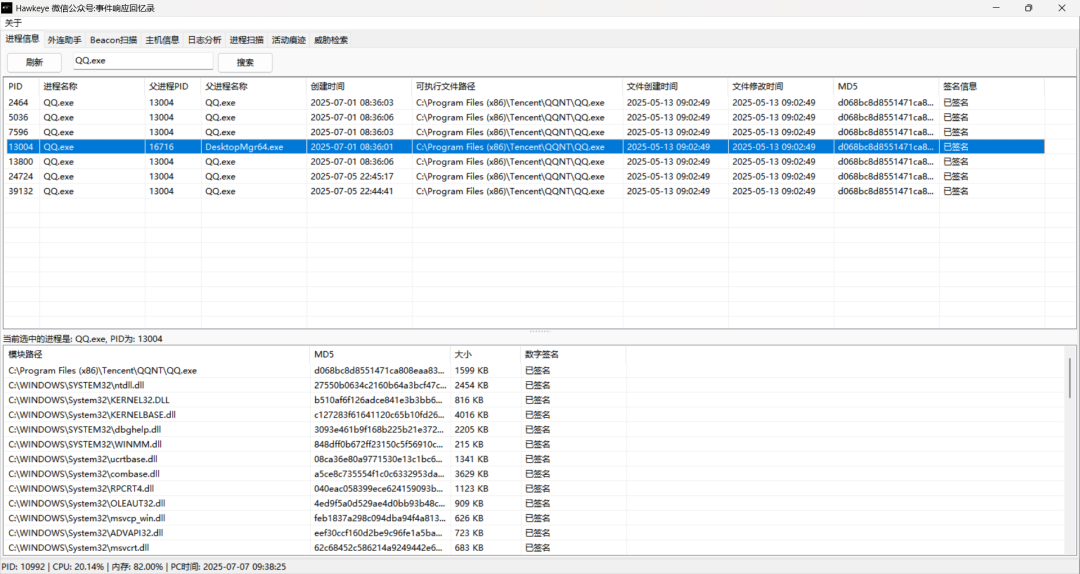Viewport: 1080px width, 574px height.
Task: Click the MD5 header in process table
Action: (x=886, y=86)
